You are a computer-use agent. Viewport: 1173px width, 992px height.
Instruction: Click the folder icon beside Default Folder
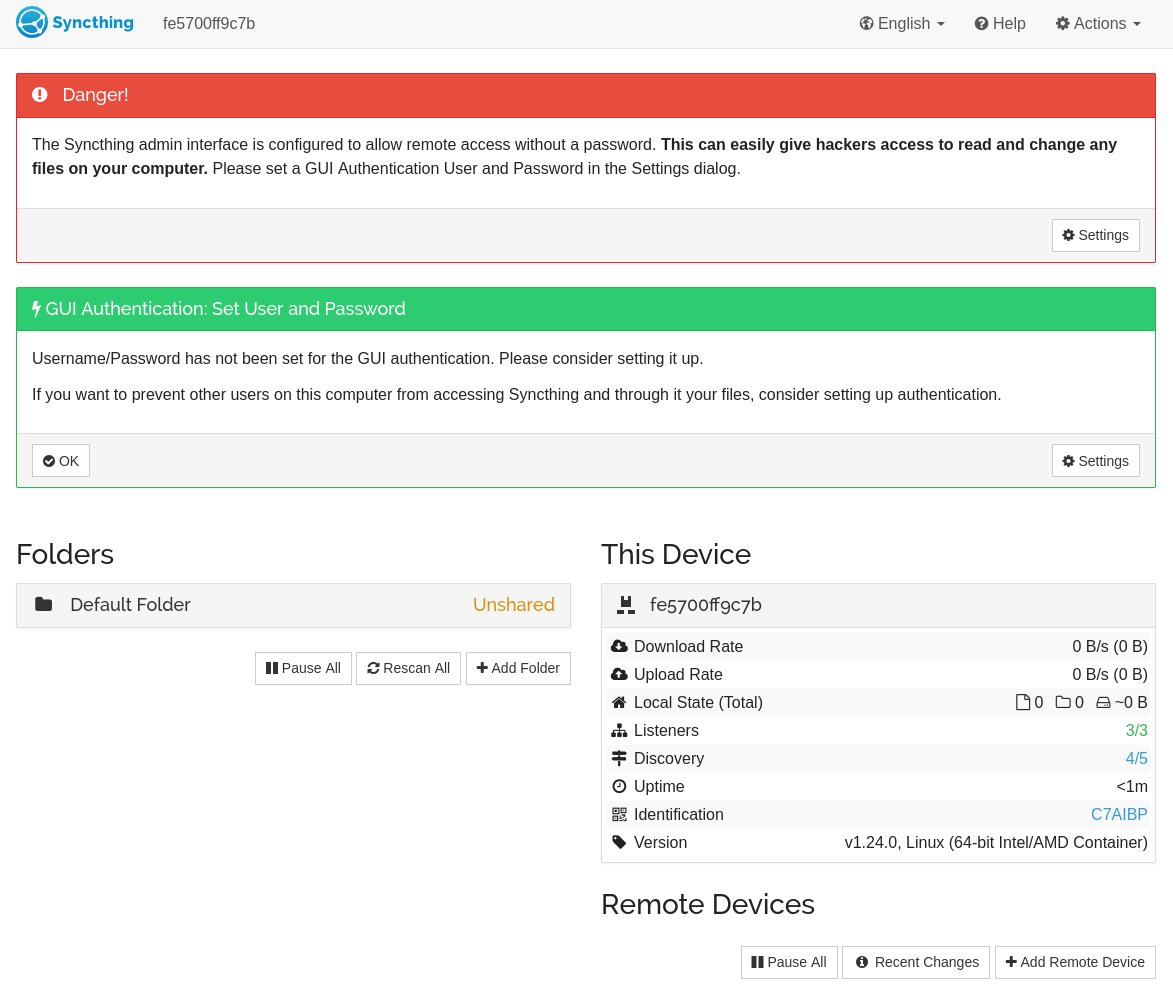43,605
